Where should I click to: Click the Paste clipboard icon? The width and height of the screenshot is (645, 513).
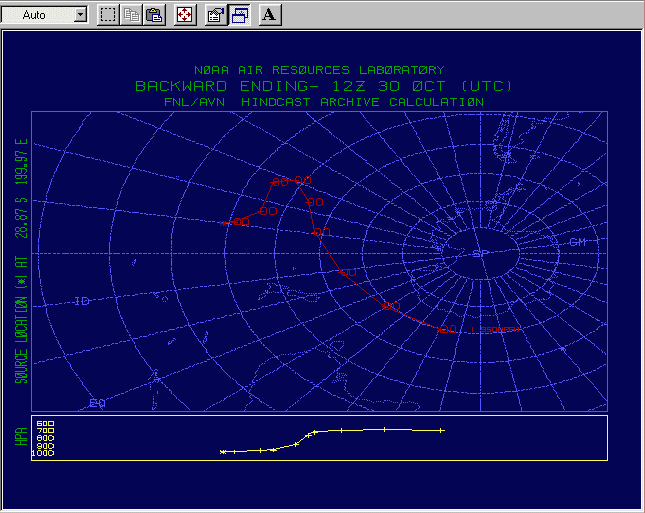pyautogui.click(x=154, y=15)
